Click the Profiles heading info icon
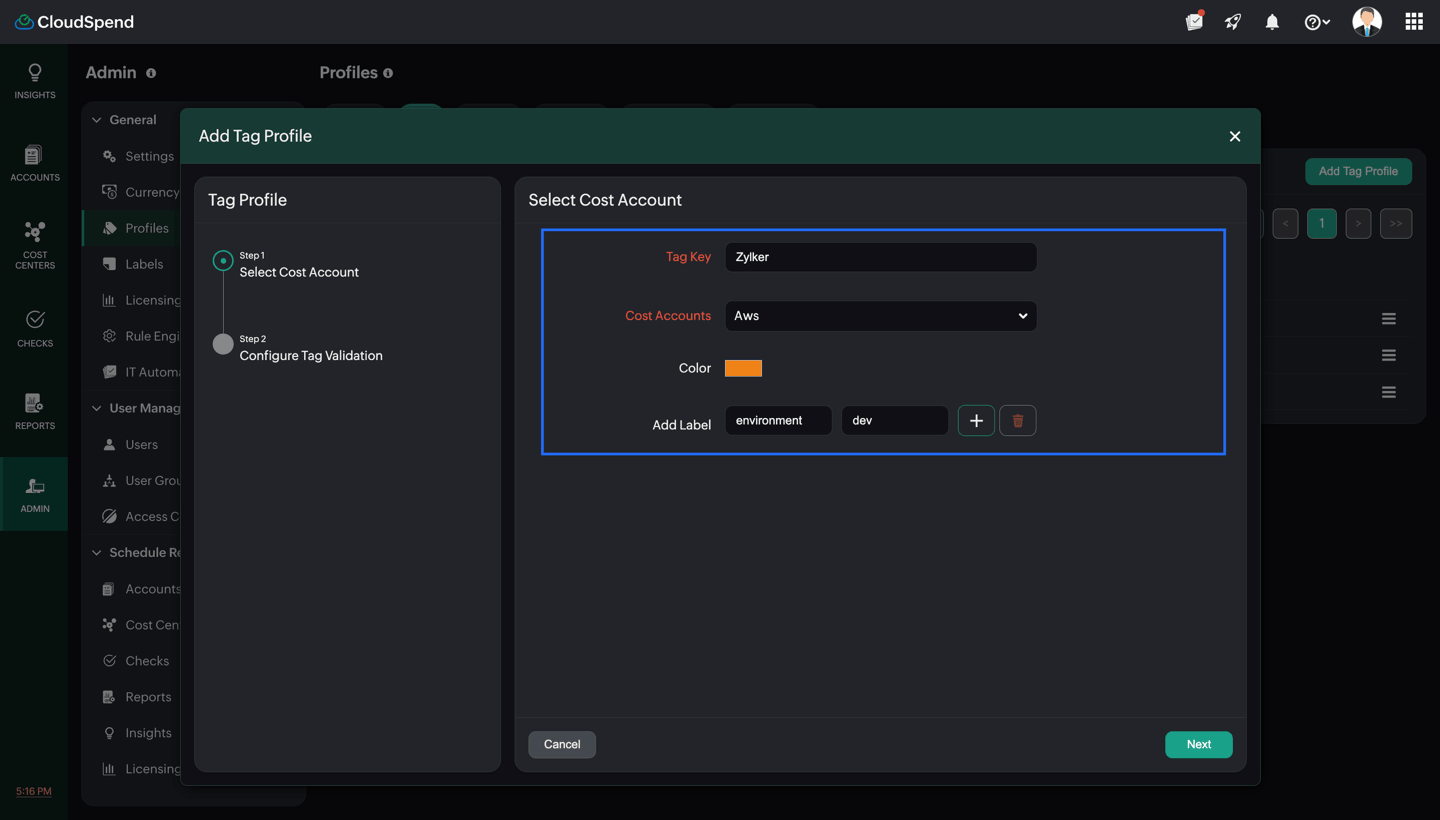1440x820 pixels. (x=388, y=73)
